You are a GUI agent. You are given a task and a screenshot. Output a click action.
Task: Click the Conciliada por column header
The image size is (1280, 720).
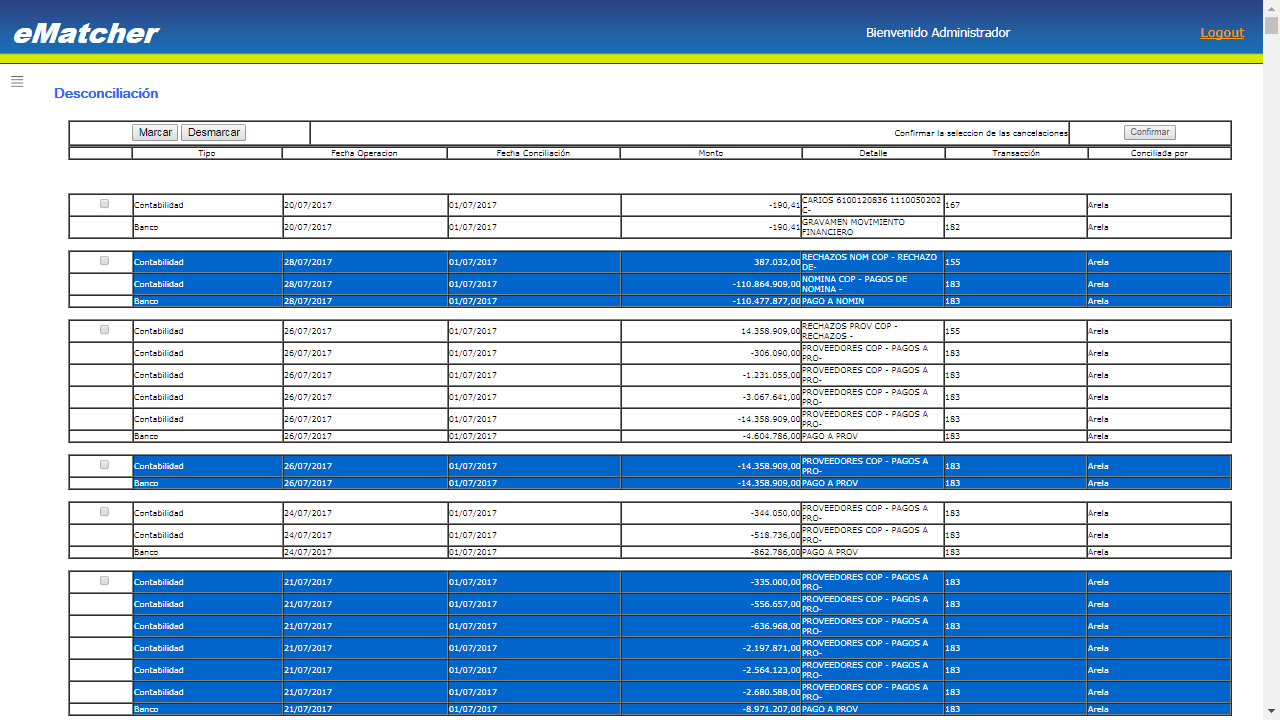(x=1159, y=153)
